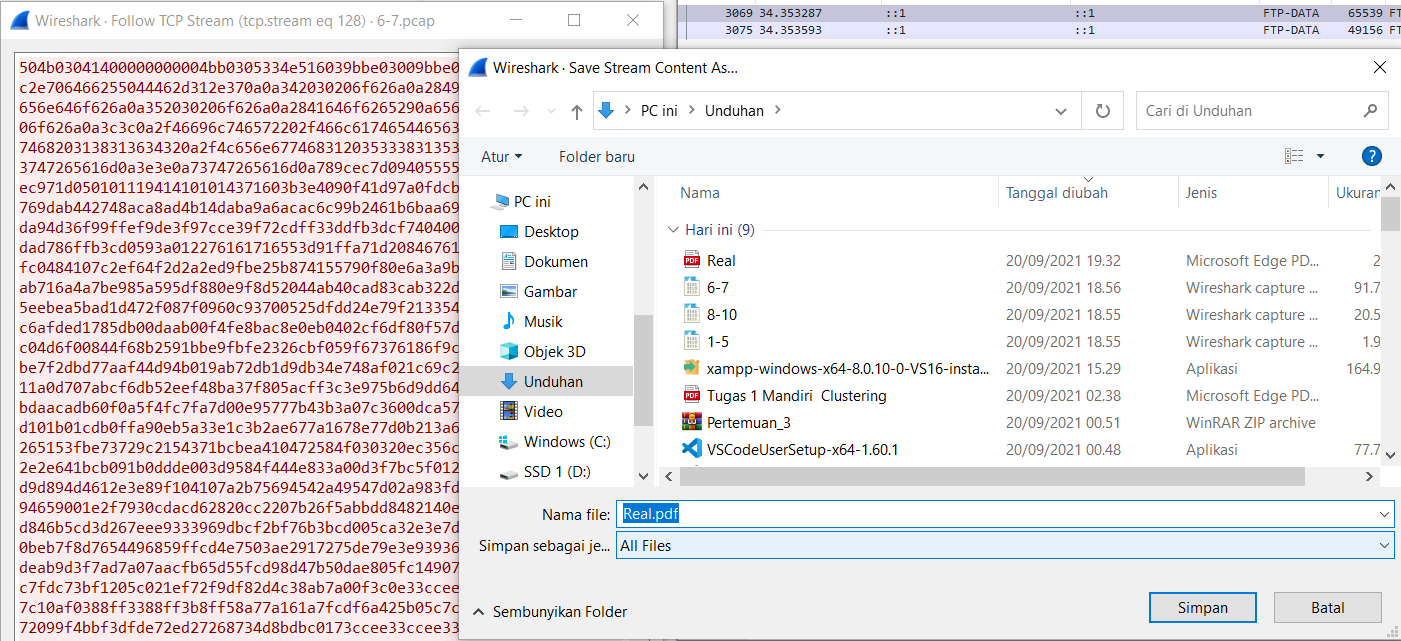Refresh the Unduhan folder listing
Screen dimensions: 1401x641
click(x=1103, y=111)
